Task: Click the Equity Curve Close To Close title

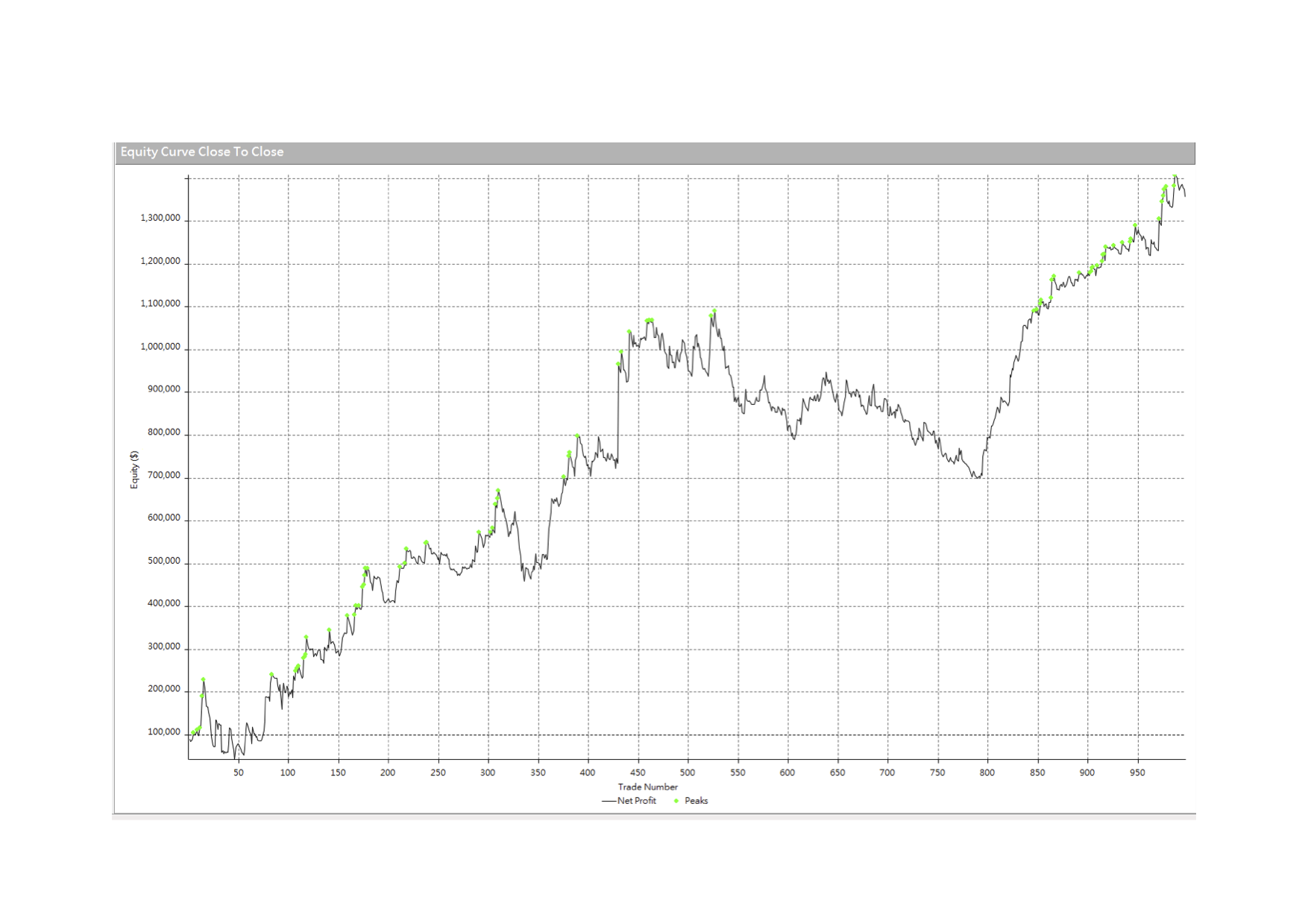Action: pos(201,152)
